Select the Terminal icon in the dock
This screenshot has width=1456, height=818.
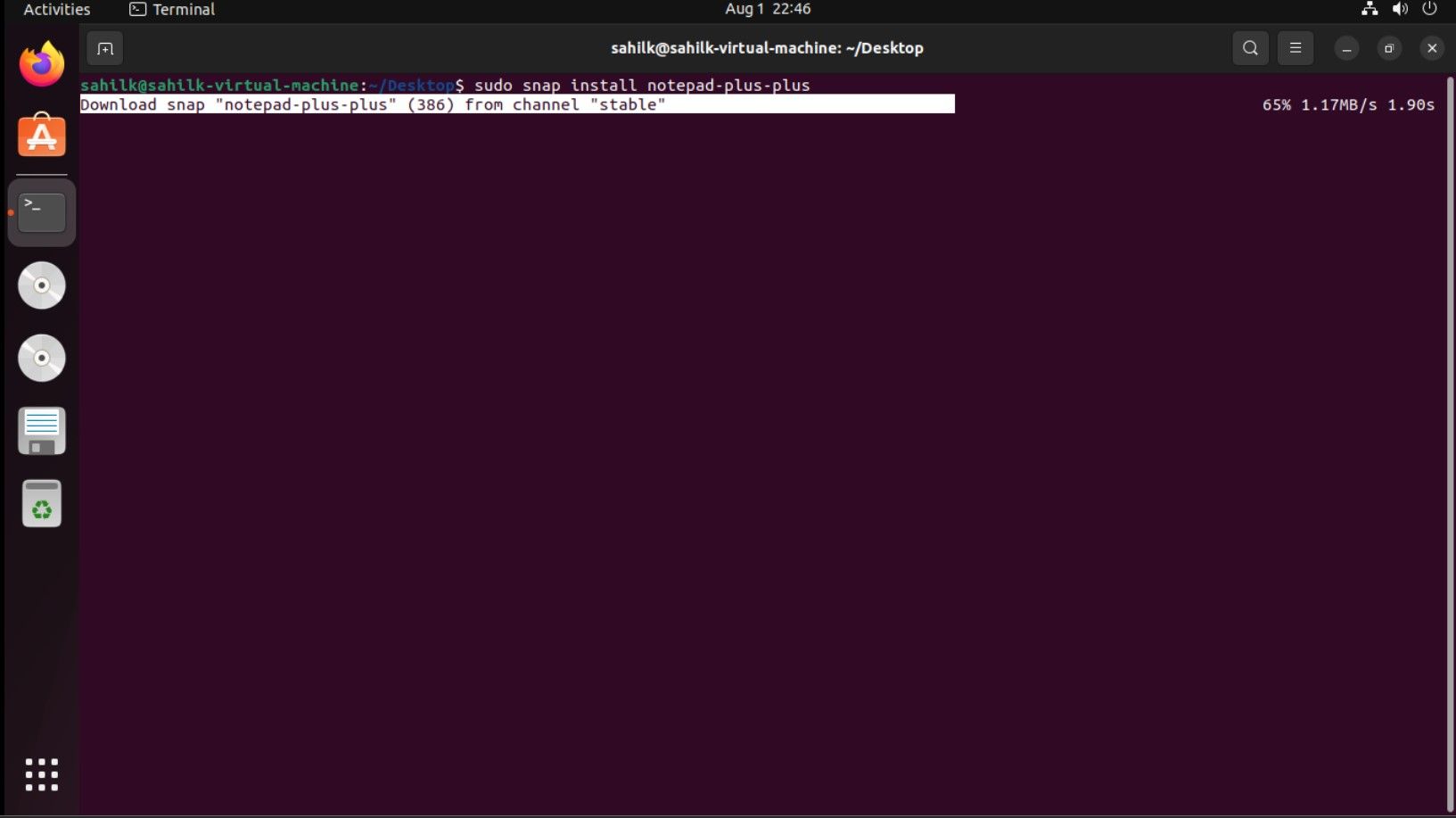42,212
